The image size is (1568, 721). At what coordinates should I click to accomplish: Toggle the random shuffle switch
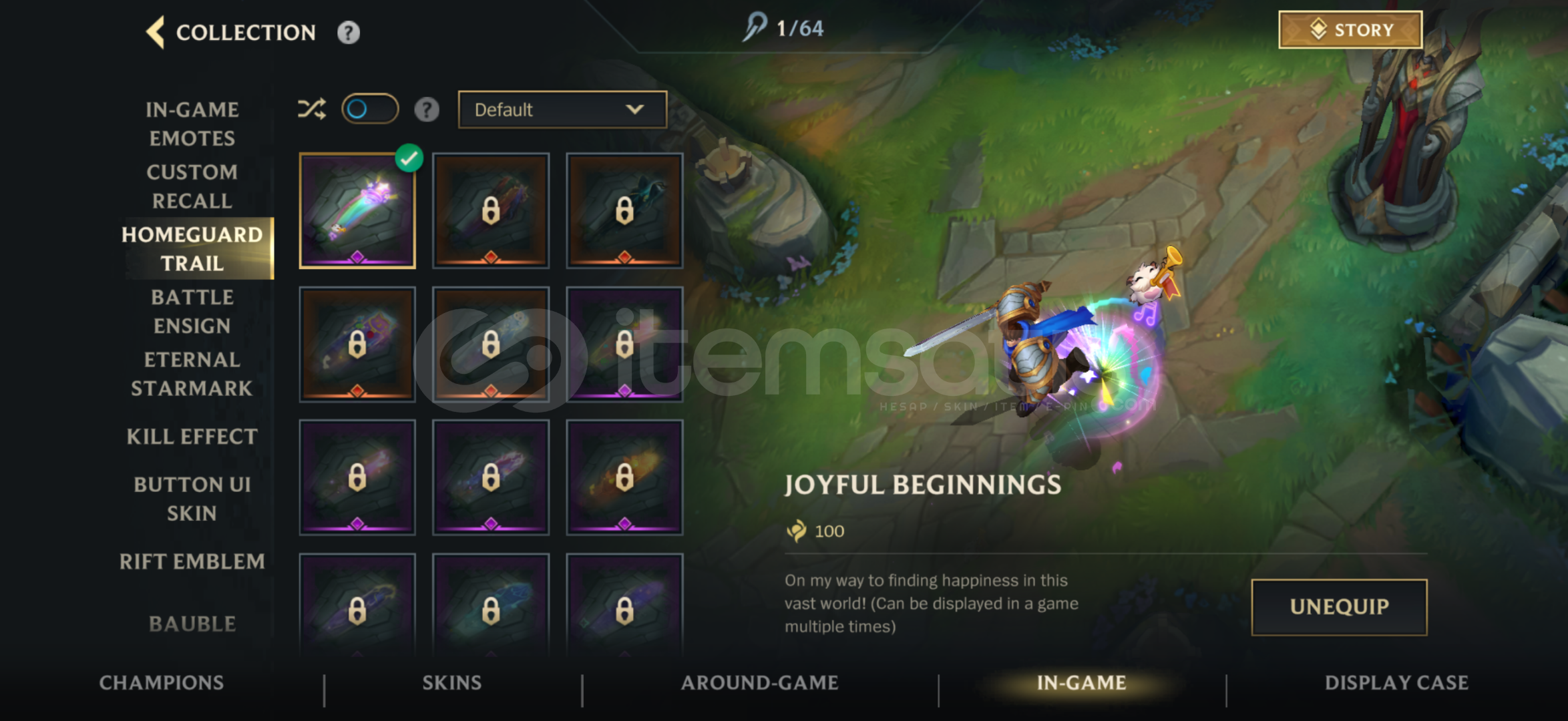pyautogui.click(x=370, y=109)
